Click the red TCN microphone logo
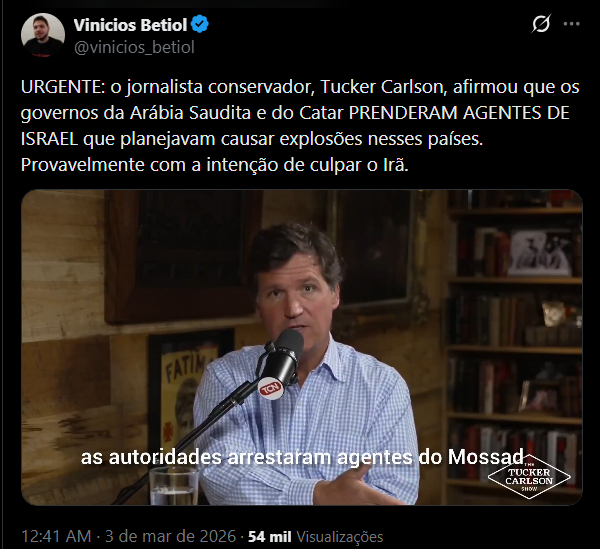The width and height of the screenshot is (600, 549). coord(271,389)
